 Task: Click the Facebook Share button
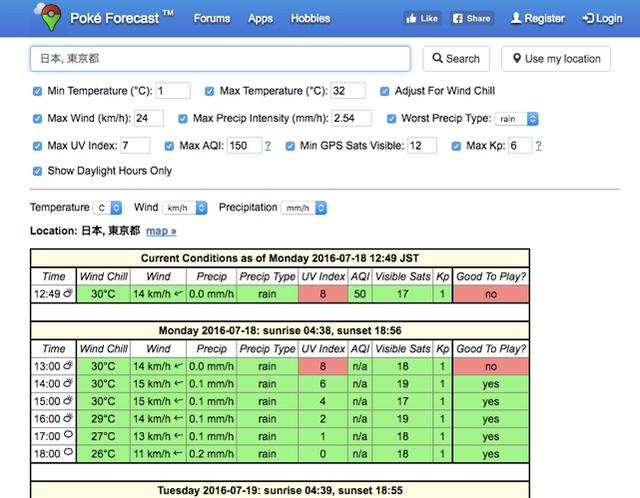point(471,18)
